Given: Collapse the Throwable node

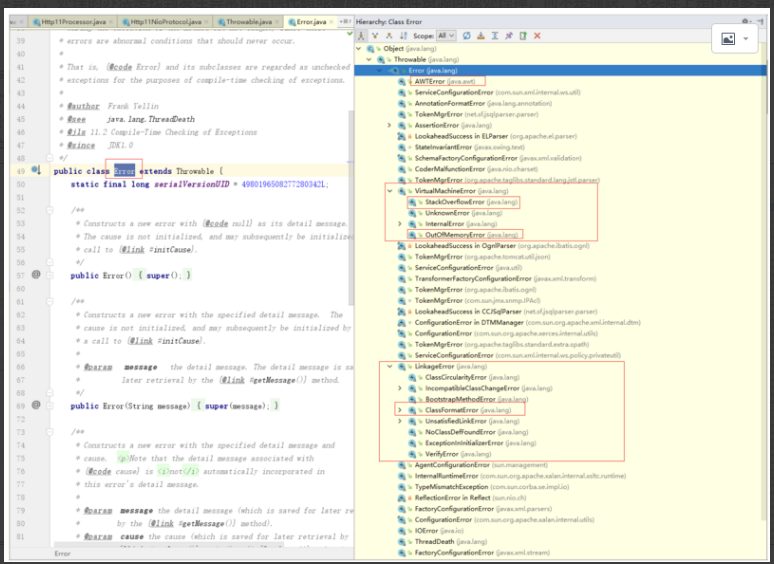Looking at the screenshot, I should [369, 59].
